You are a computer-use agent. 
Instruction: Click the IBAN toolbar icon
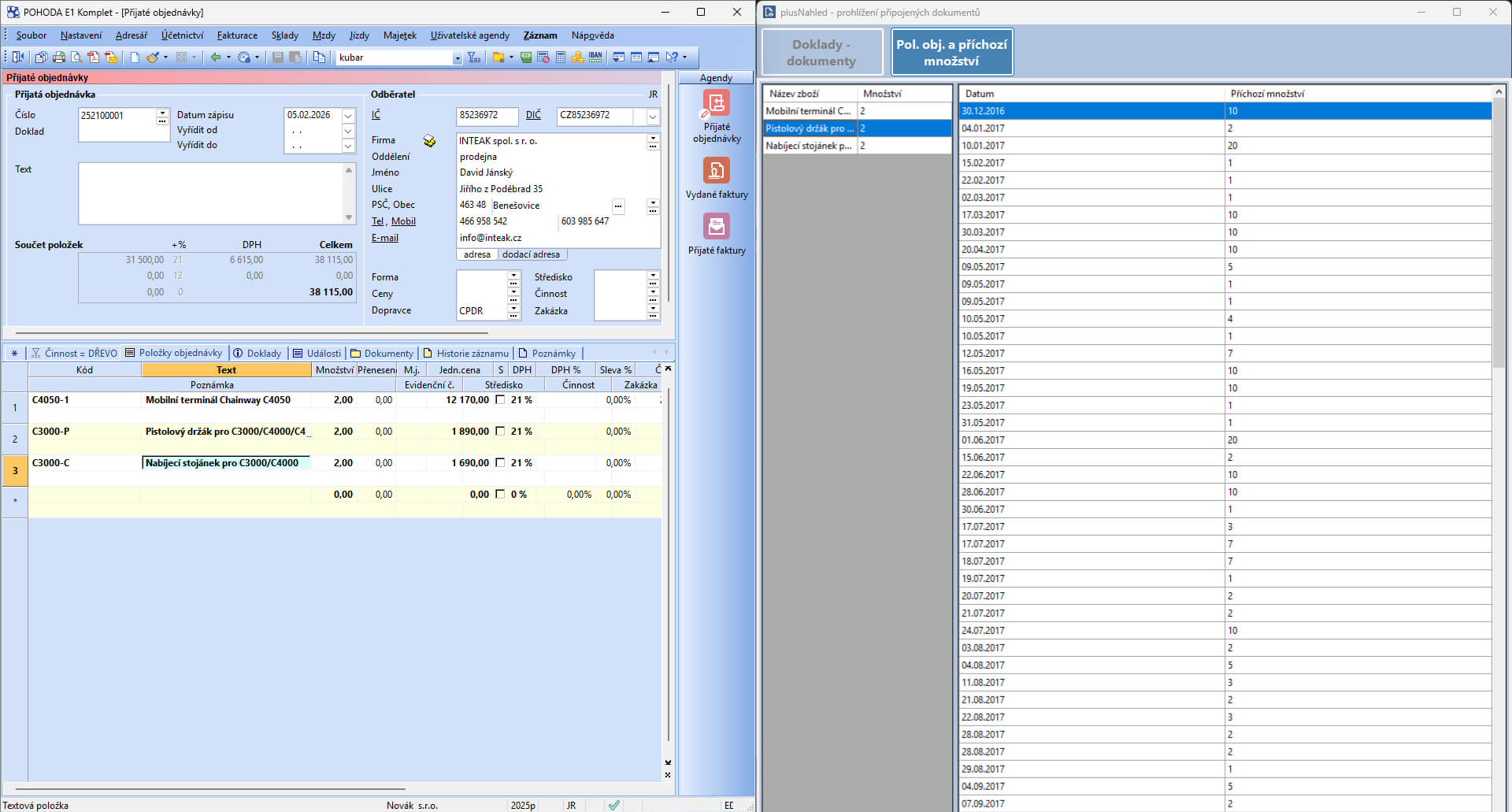tap(595, 57)
